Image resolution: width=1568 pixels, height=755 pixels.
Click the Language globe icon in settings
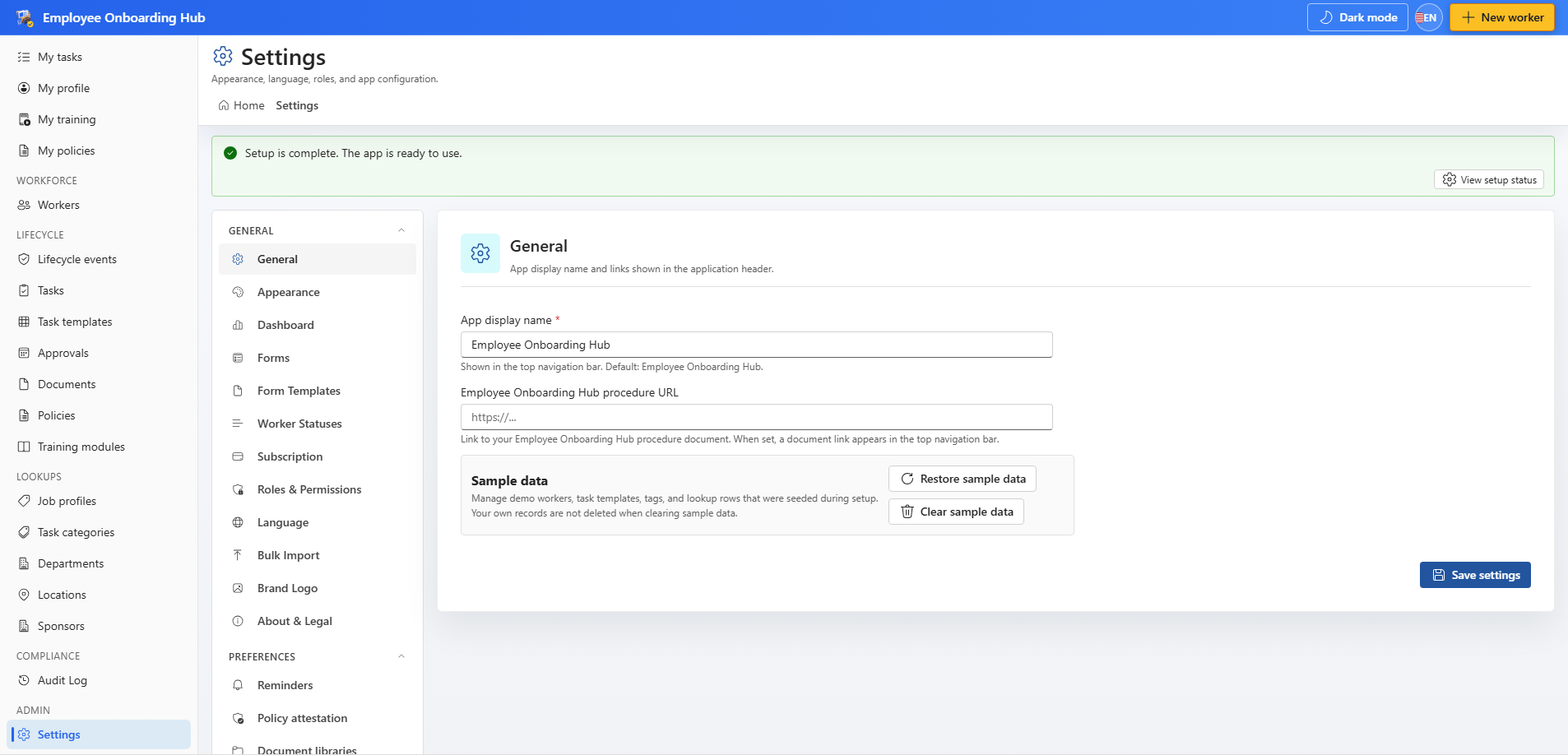pyautogui.click(x=238, y=522)
